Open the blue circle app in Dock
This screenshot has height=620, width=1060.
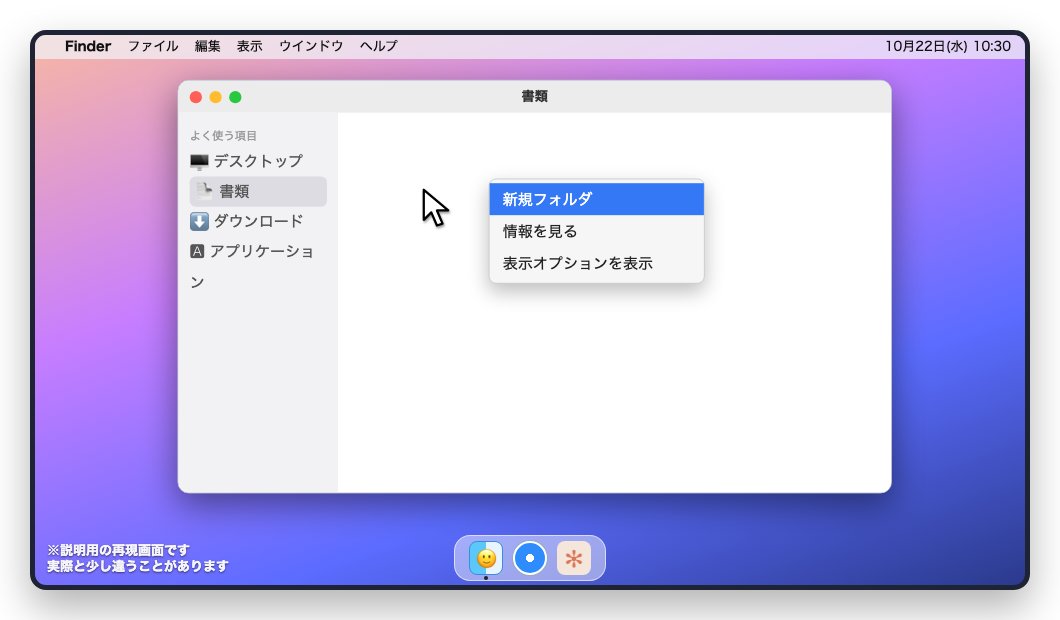pos(530,558)
